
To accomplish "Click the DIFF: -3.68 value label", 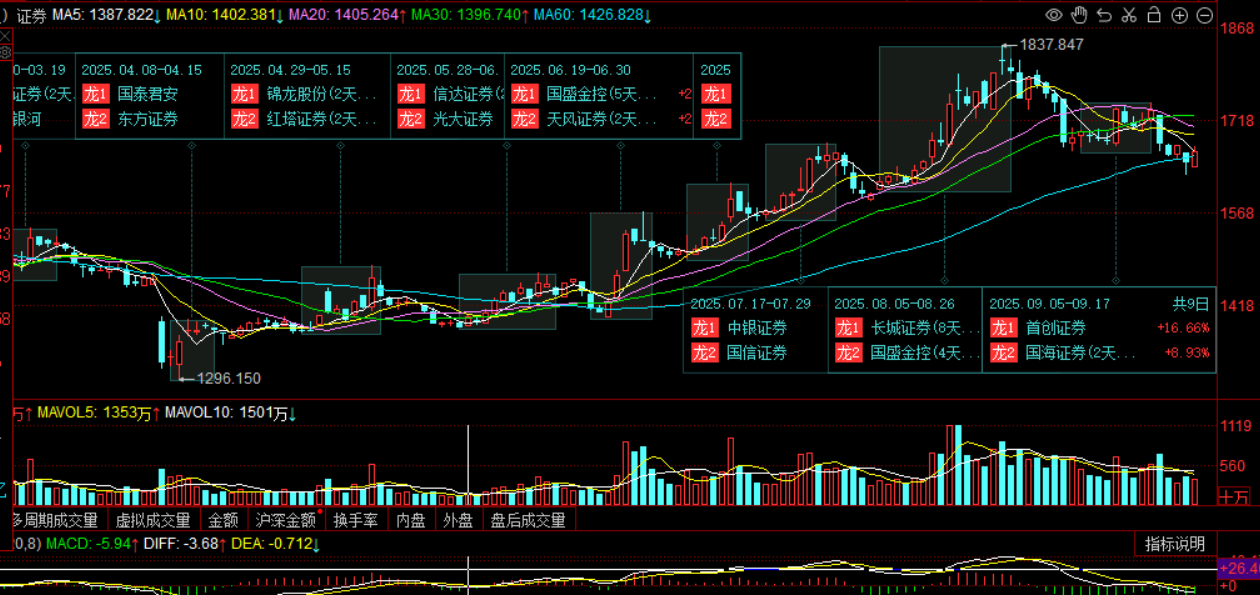I will [x=186, y=543].
